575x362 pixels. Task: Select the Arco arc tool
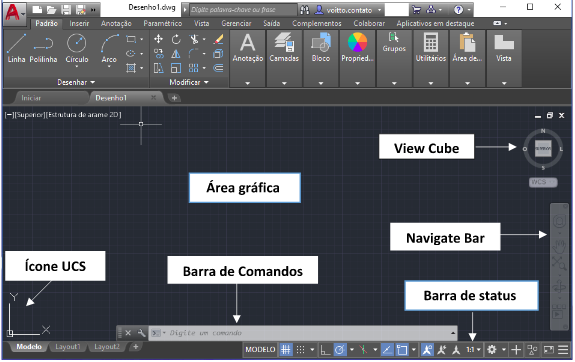click(x=109, y=48)
